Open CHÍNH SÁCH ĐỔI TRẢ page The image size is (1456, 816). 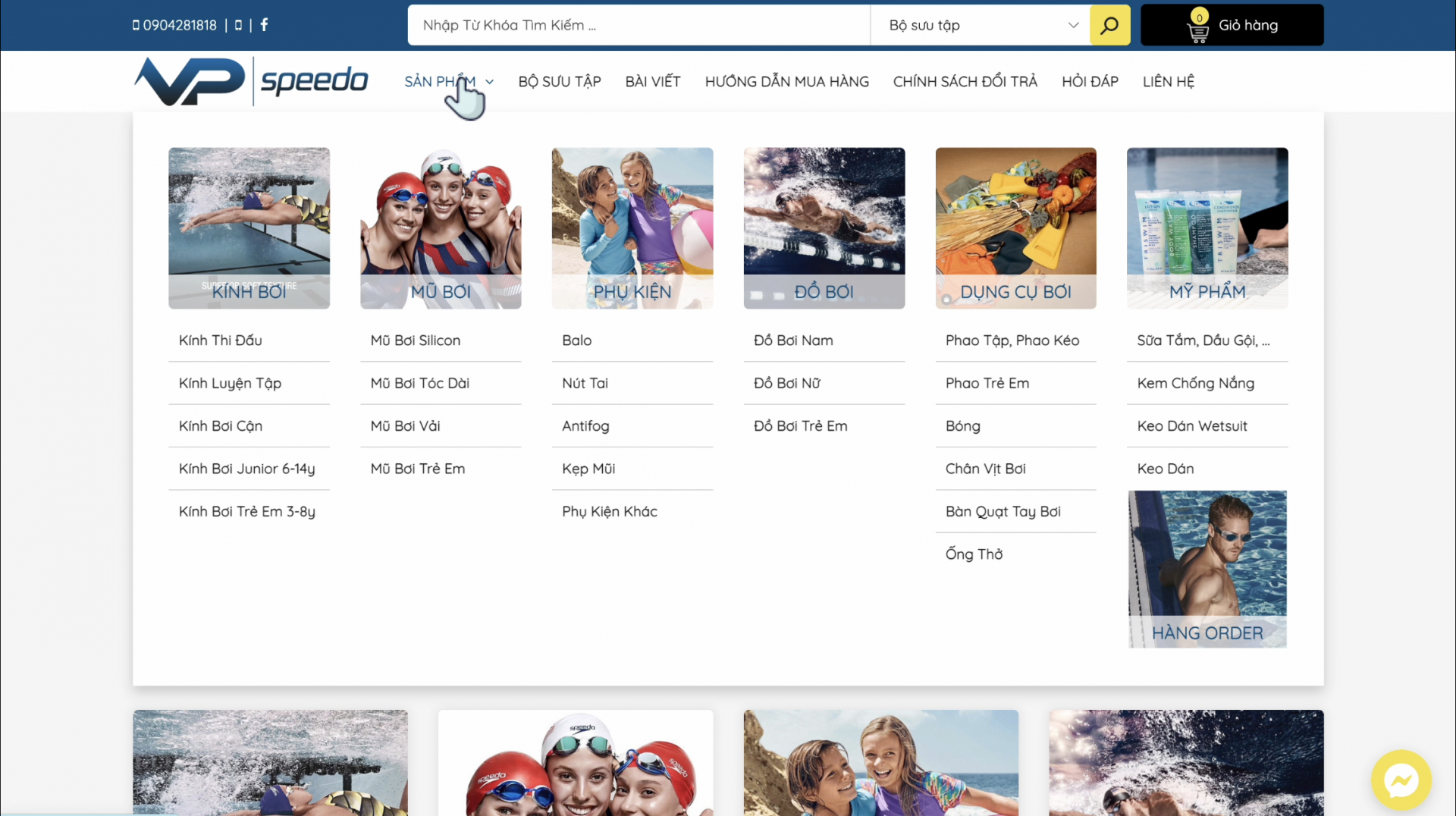coord(965,81)
